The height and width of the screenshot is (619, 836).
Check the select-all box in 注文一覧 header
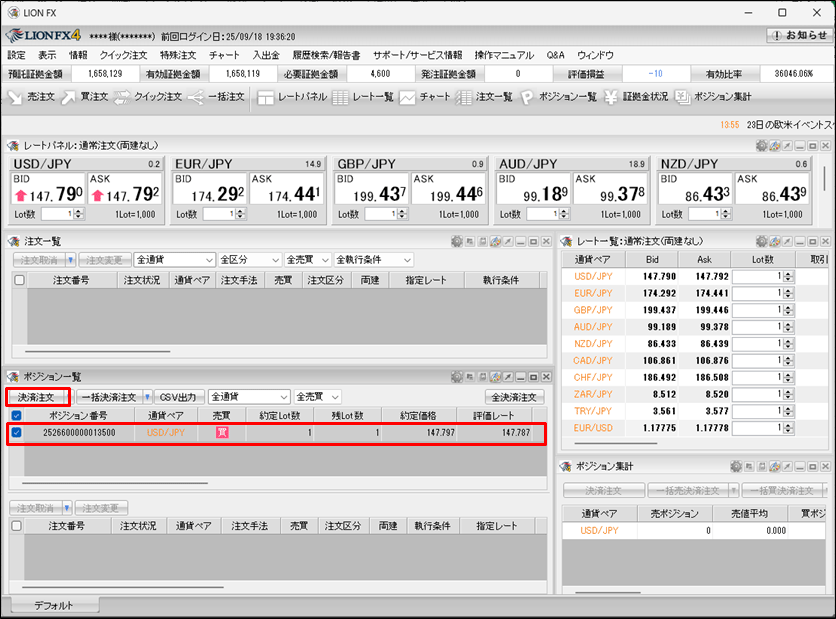[x=19, y=281]
